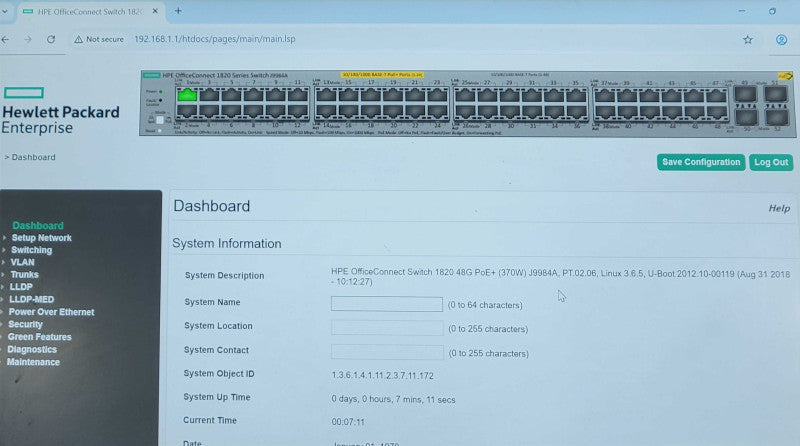
Task: Expand the VLAN menu
Action: click(22, 262)
